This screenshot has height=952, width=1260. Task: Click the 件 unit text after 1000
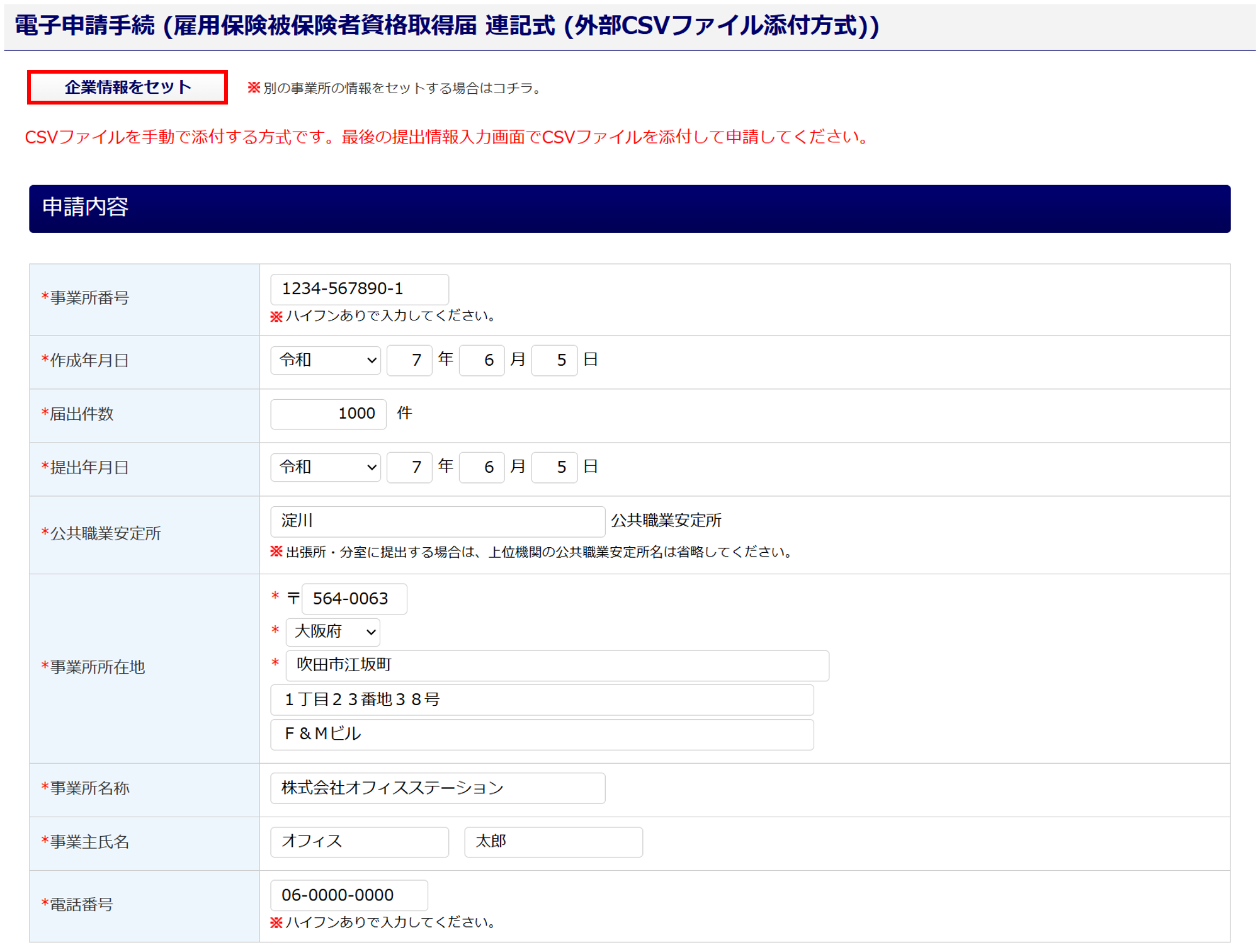(404, 413)
